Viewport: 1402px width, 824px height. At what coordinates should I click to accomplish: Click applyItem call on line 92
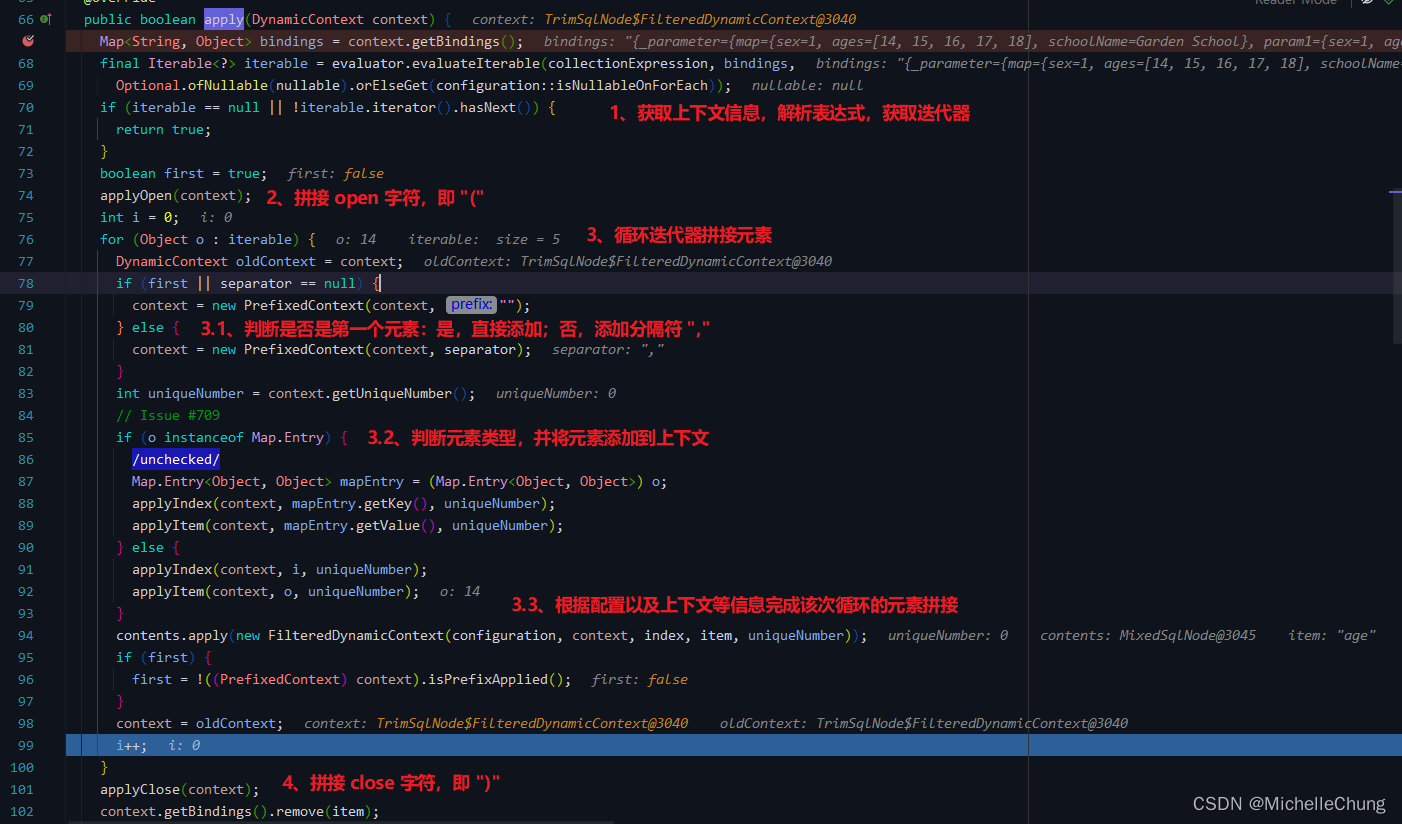tap(168, 591)
